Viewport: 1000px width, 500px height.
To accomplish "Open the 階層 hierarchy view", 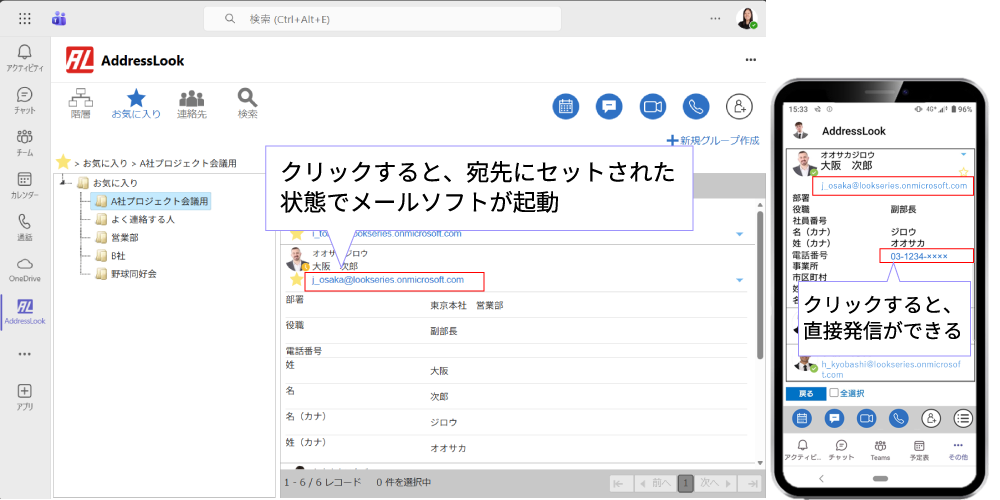I will (80, 103).
